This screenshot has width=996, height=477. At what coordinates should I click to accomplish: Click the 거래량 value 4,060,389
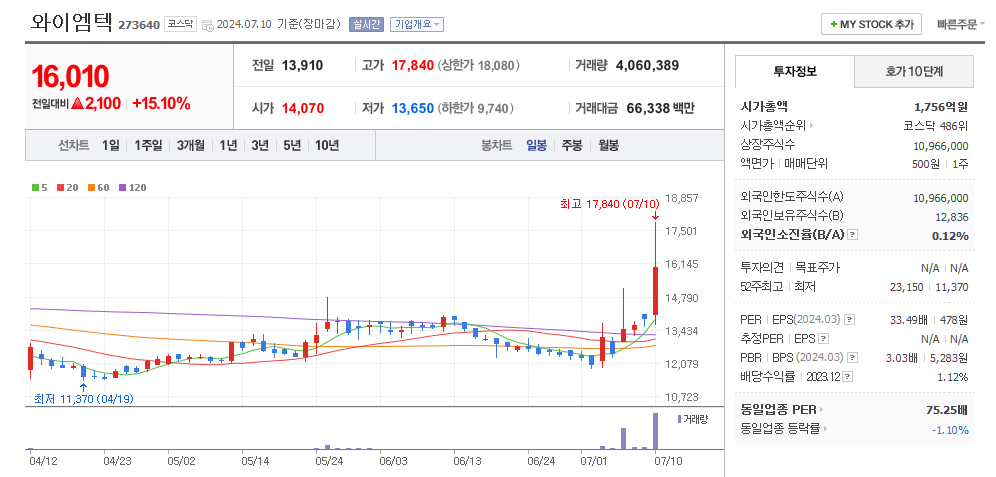(x=647, y=65)
